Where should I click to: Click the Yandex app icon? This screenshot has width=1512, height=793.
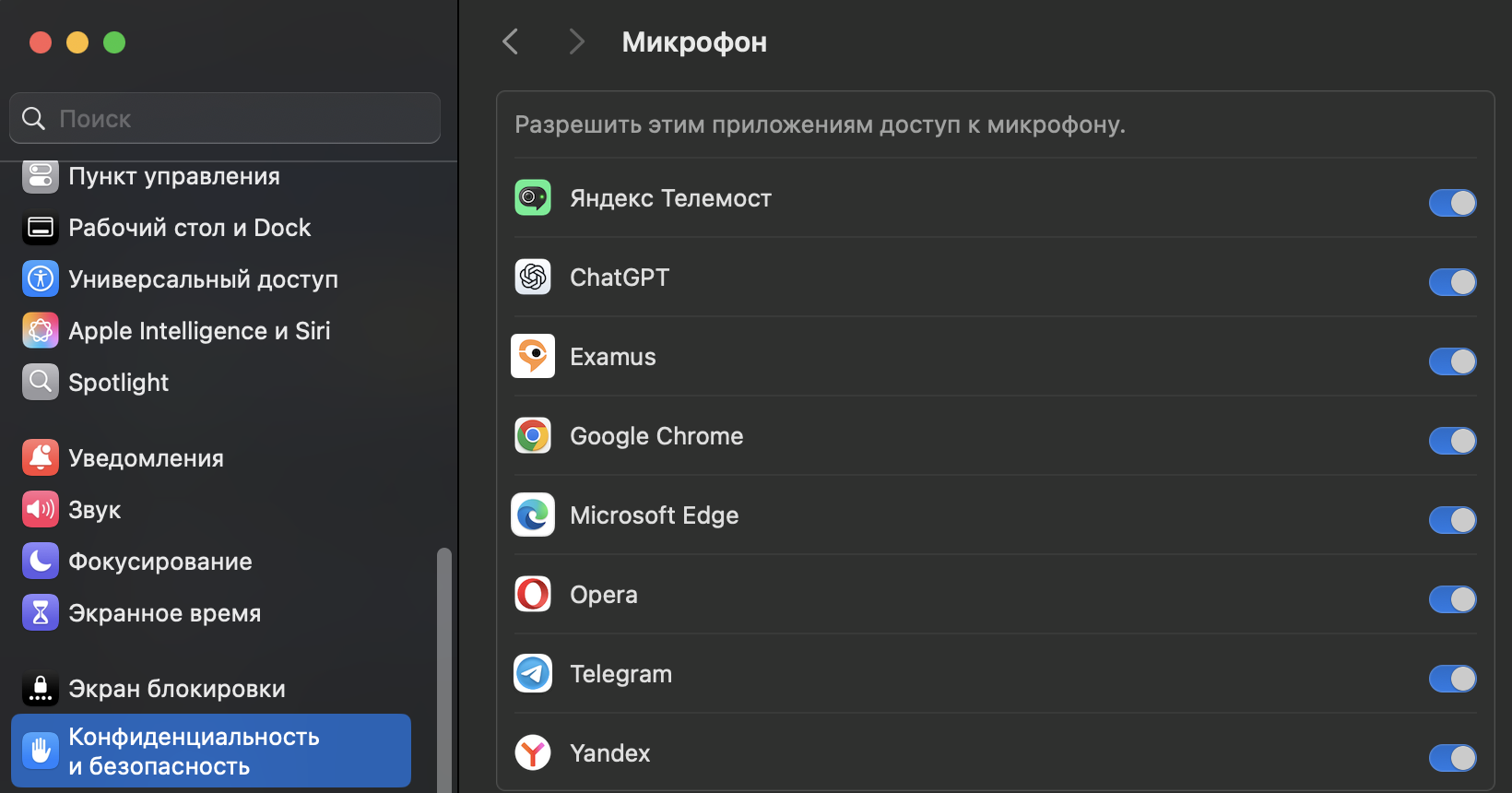[x=533, y=752]
